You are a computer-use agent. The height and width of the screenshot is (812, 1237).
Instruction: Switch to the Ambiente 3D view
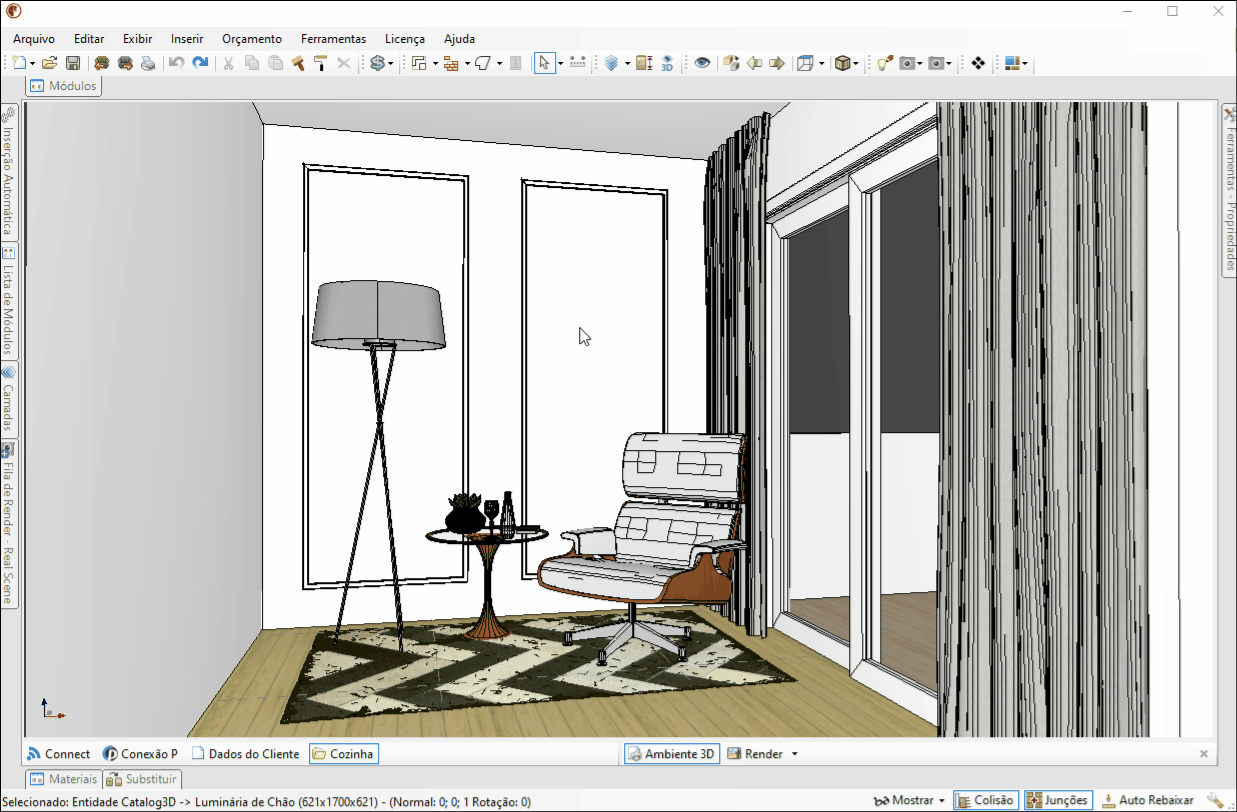671,754
